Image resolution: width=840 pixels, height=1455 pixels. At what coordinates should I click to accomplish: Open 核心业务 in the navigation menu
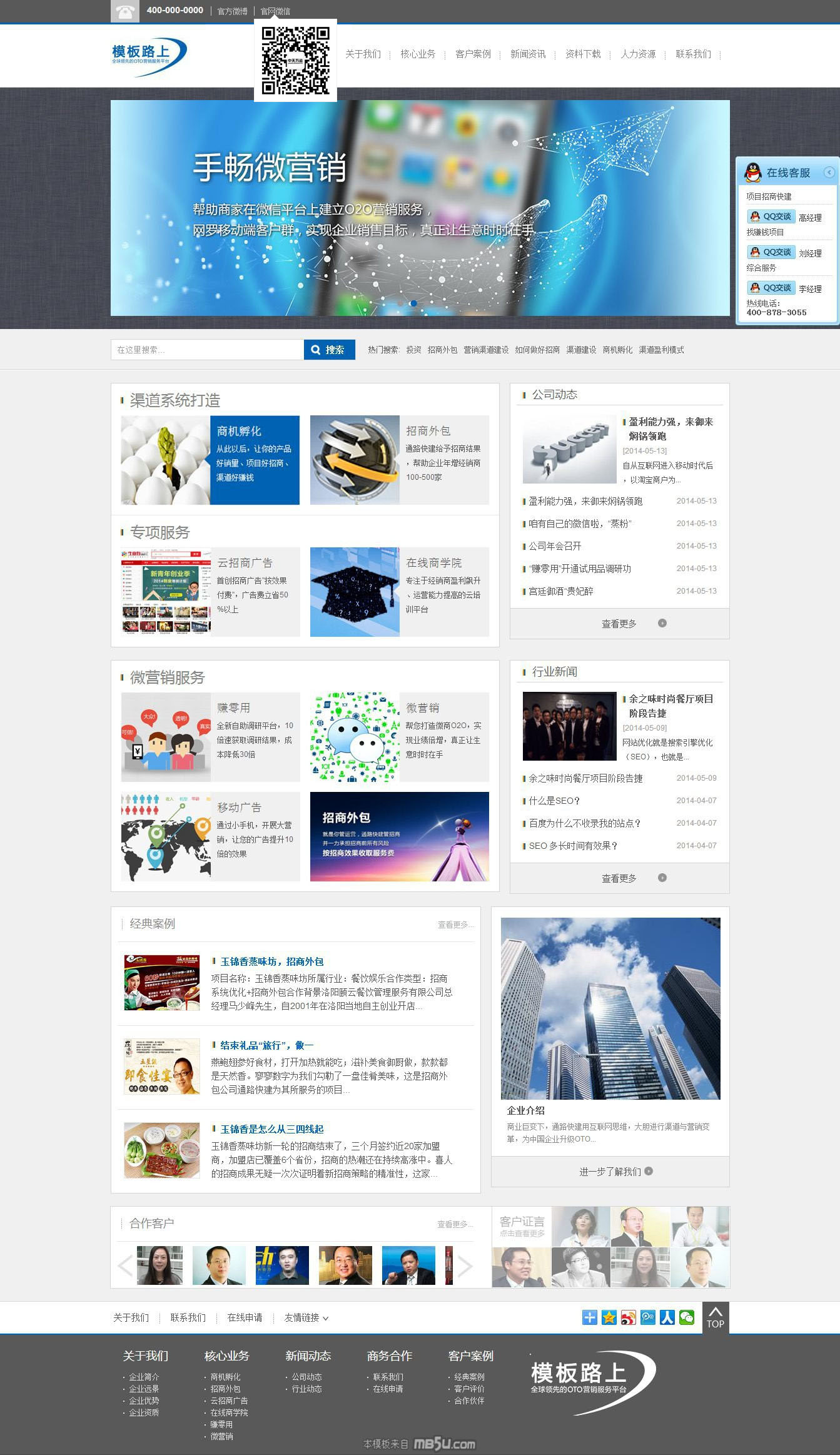tap(418, 54)
